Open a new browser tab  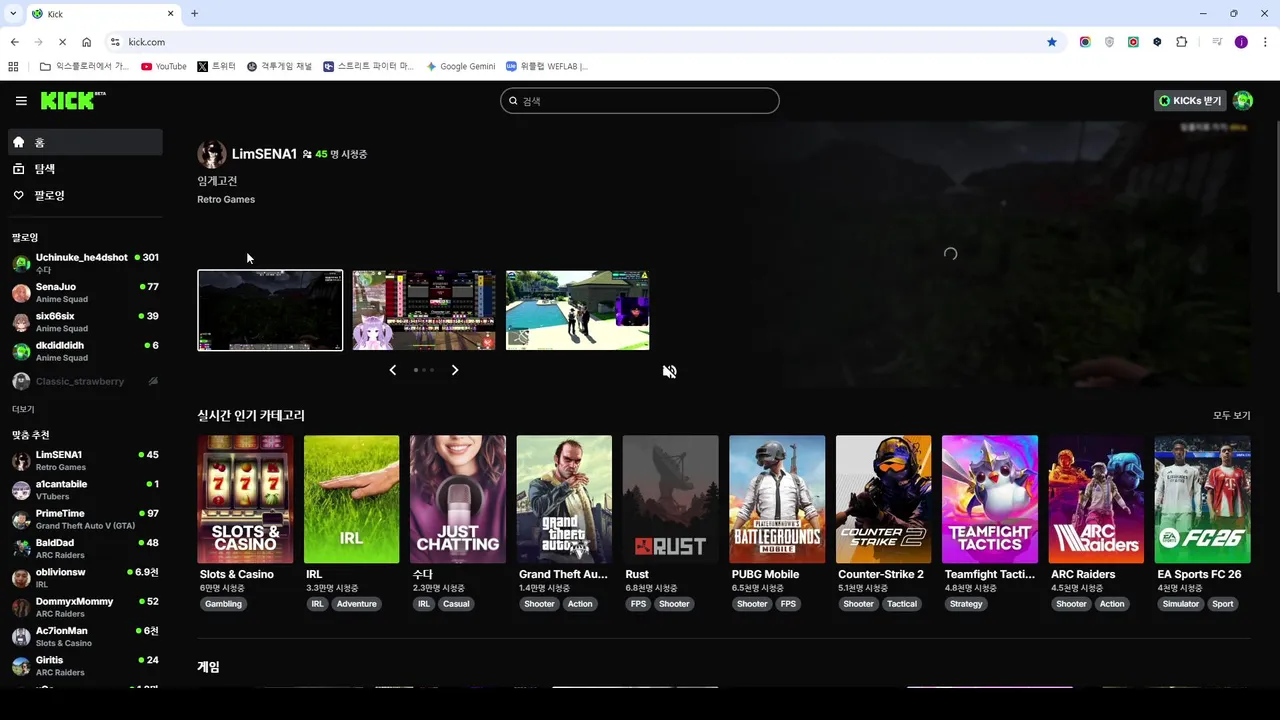194,13
